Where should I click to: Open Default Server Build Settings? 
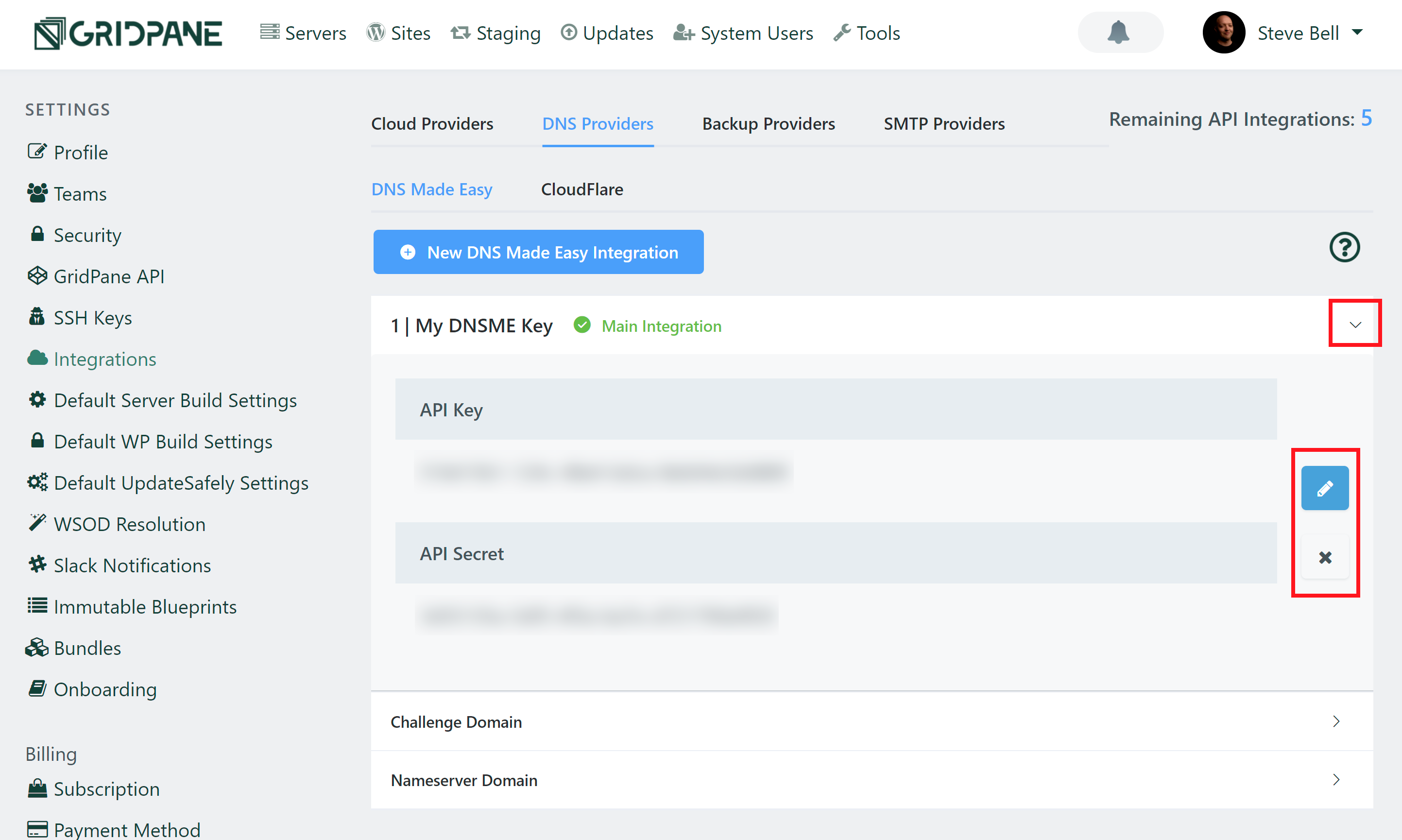coord(162,400)
